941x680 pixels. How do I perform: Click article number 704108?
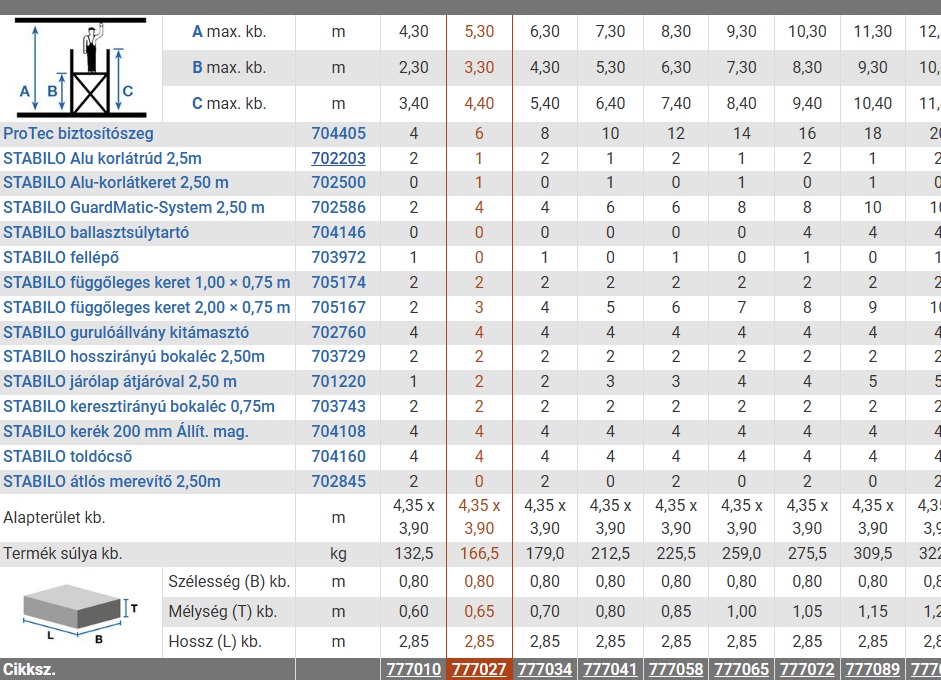[x=338, y=432]
